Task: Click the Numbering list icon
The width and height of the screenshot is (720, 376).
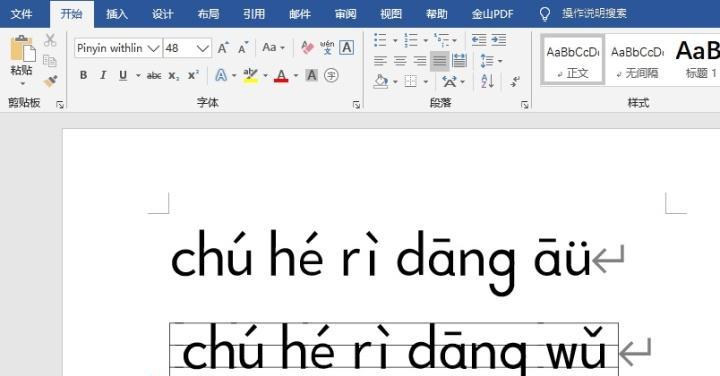Action: [411, 40]
